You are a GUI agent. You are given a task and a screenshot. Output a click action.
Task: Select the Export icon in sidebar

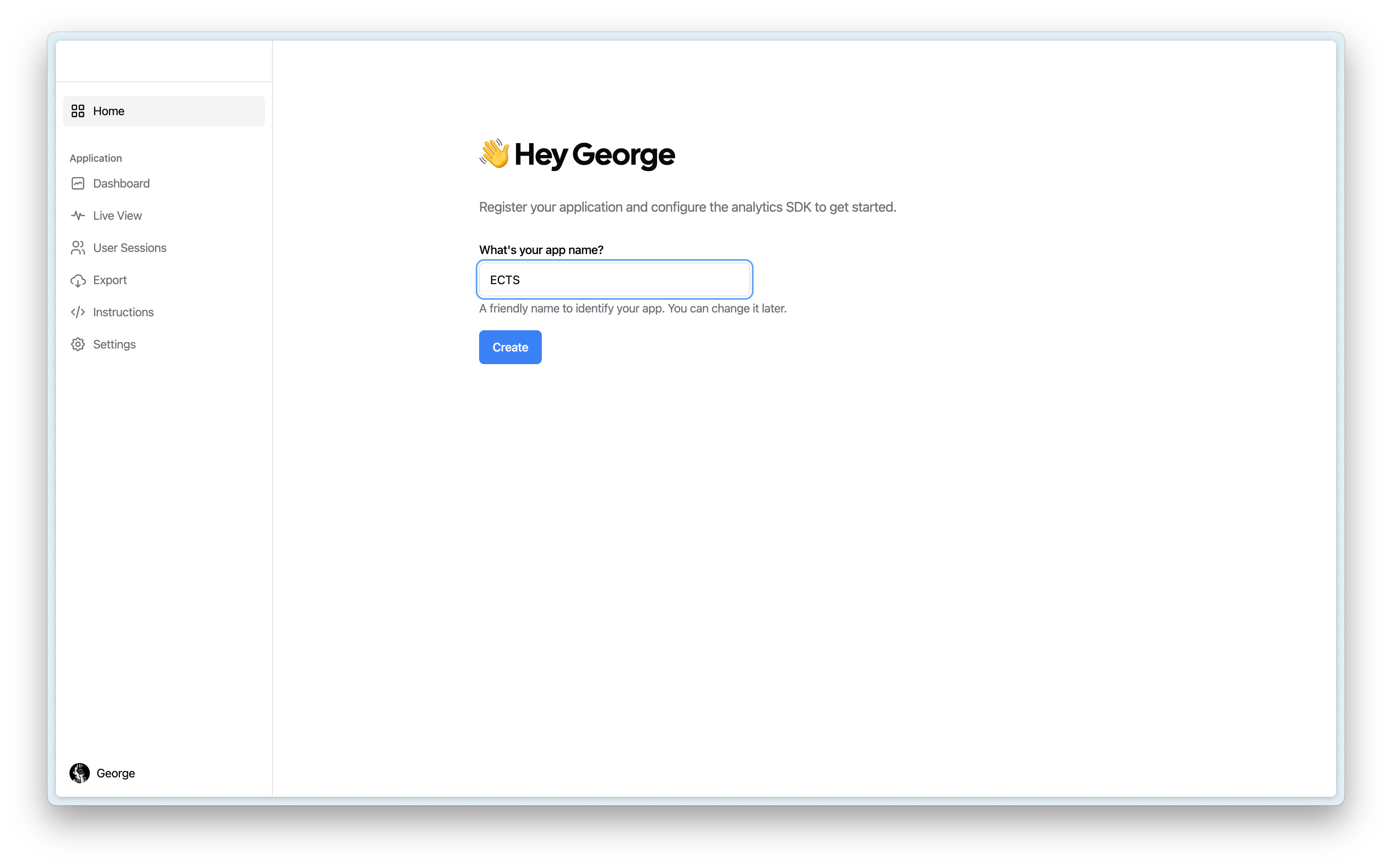point(78,279)
